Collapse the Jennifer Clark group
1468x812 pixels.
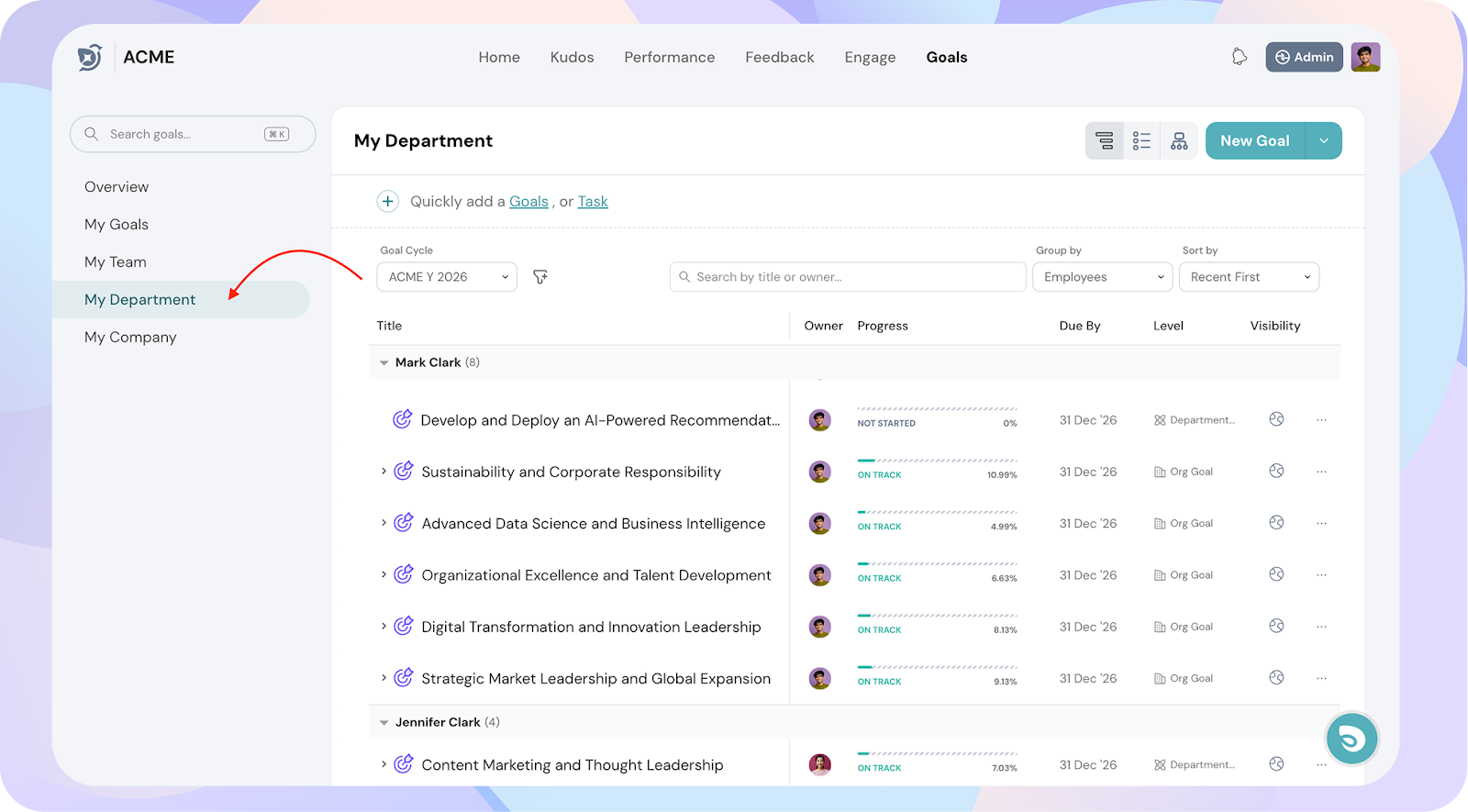click(x=384, y=723)
